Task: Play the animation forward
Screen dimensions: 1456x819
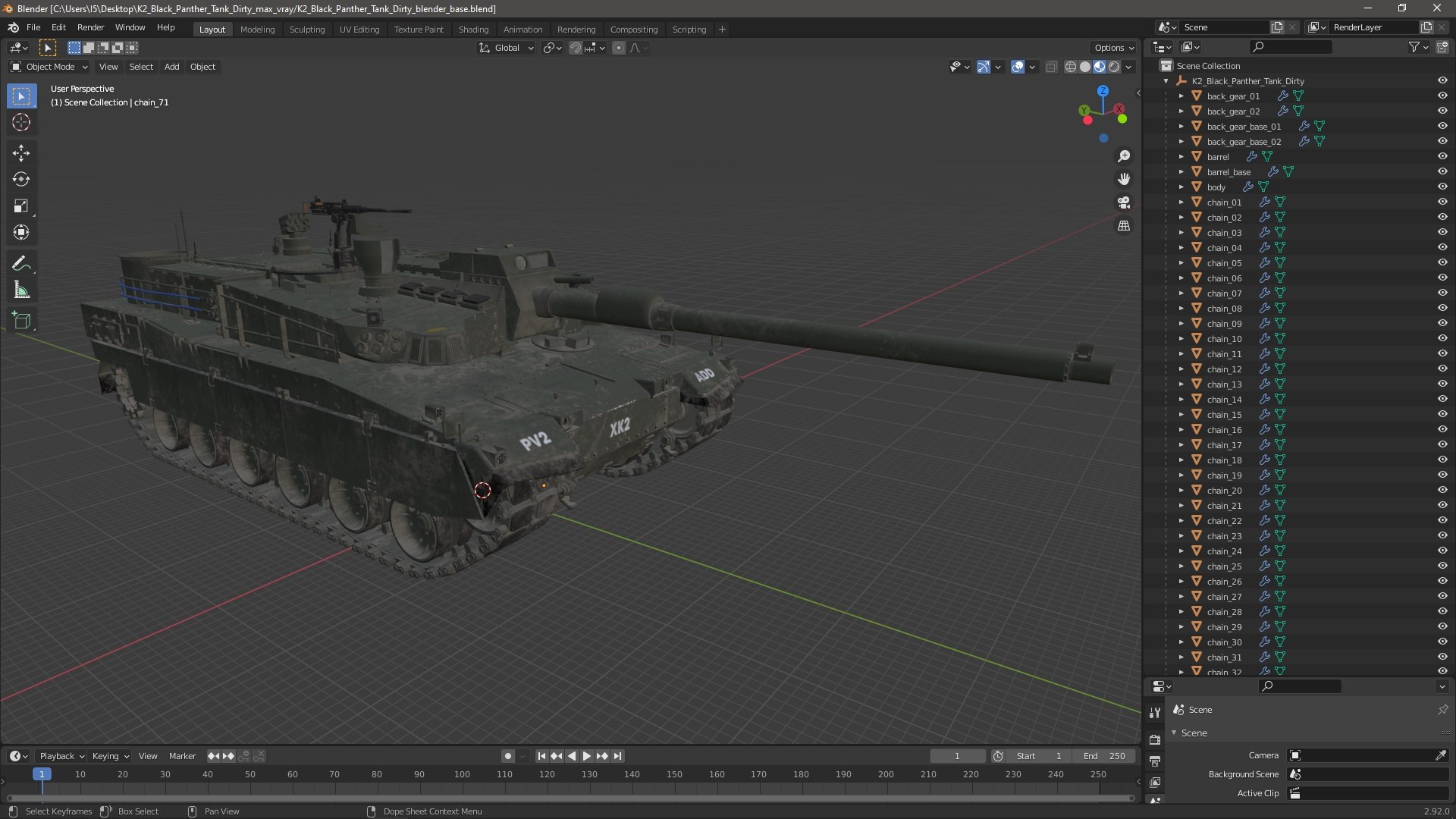Action: pyautogui.click(x=587, y=756)
